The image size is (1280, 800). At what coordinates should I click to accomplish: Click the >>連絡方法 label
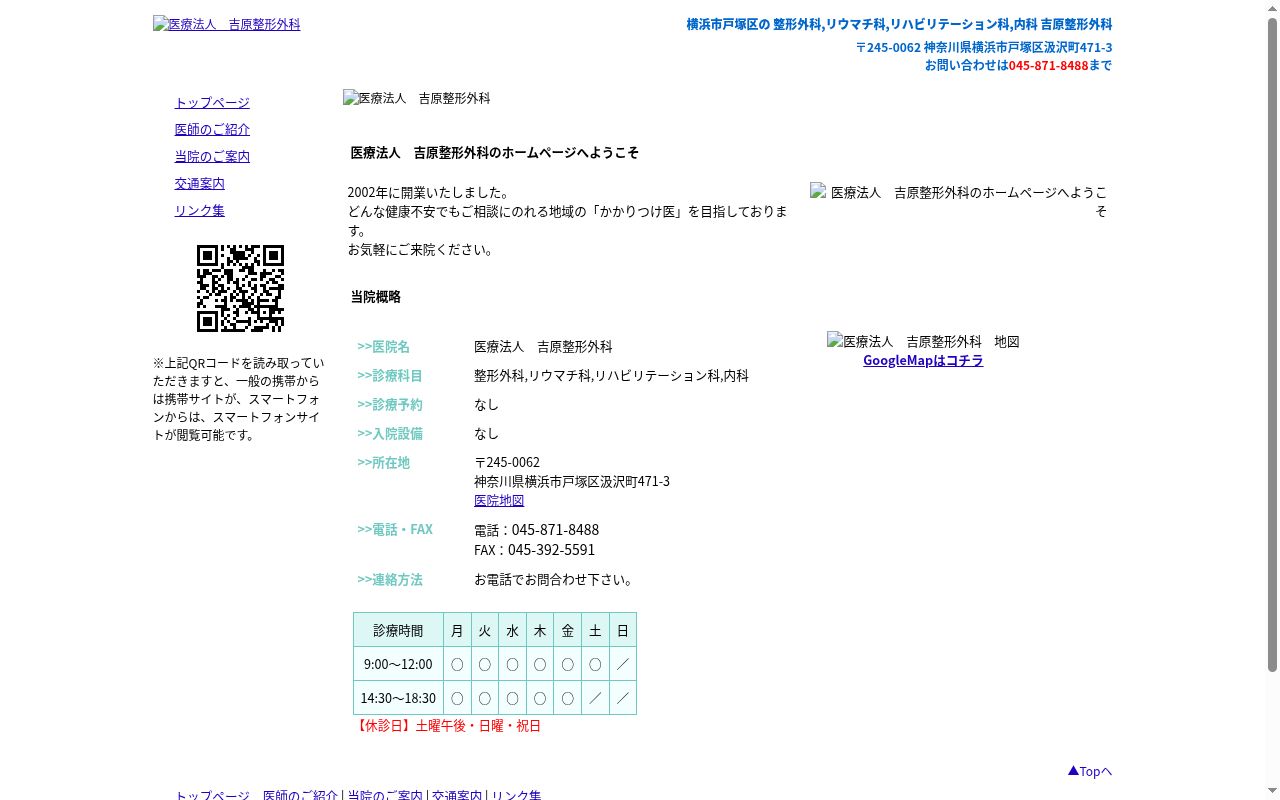390,579
